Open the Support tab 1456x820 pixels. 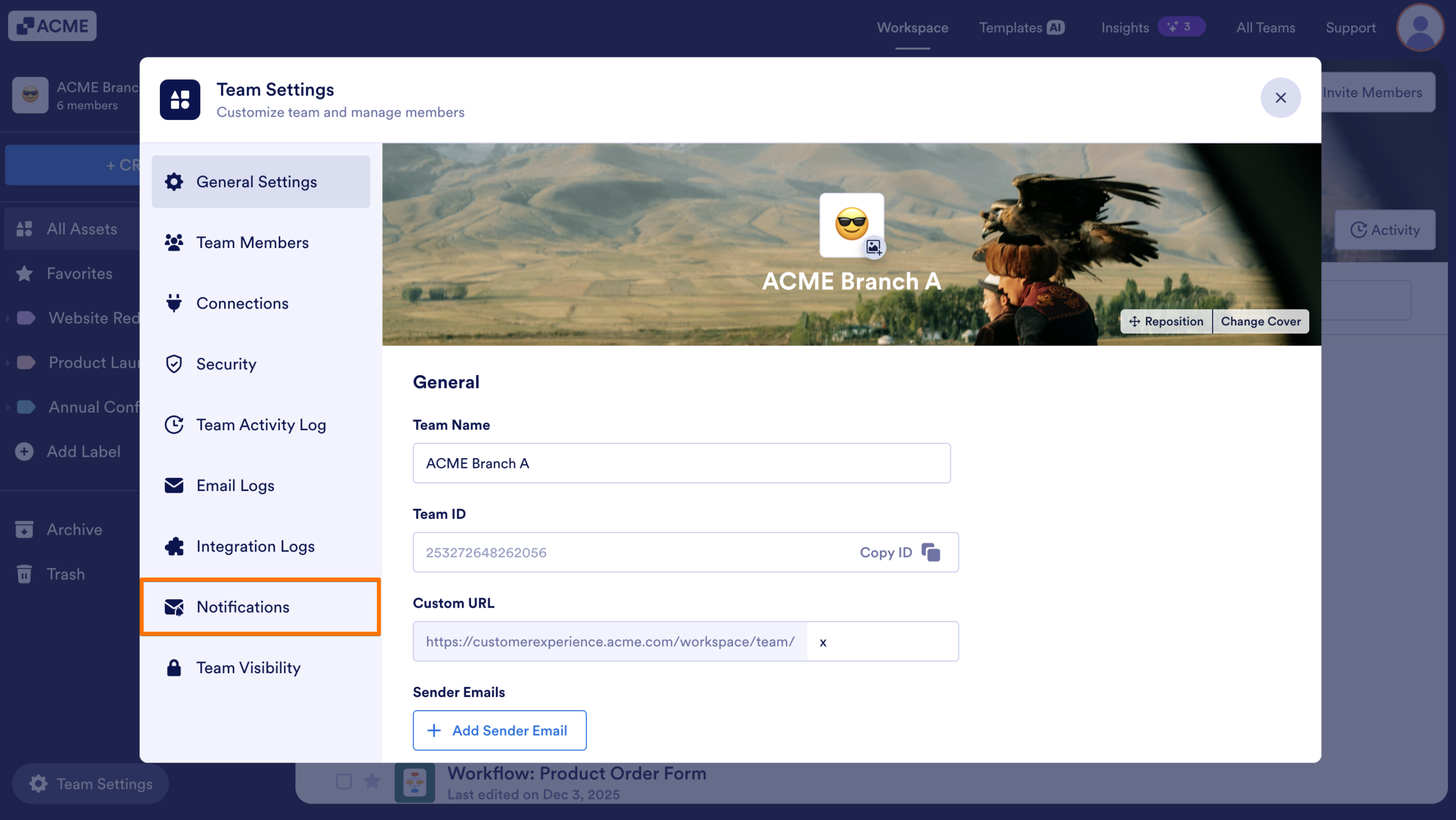point(1351,28)
